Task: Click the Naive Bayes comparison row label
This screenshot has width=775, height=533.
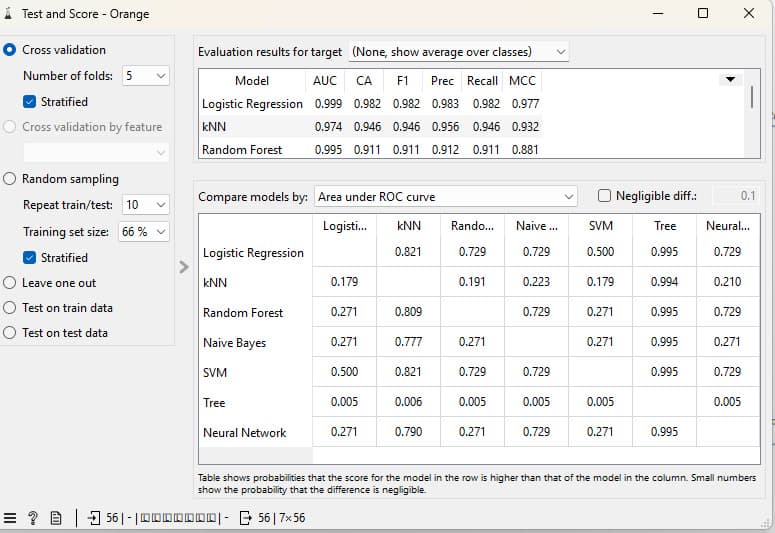Action: [x=234, y=343]
